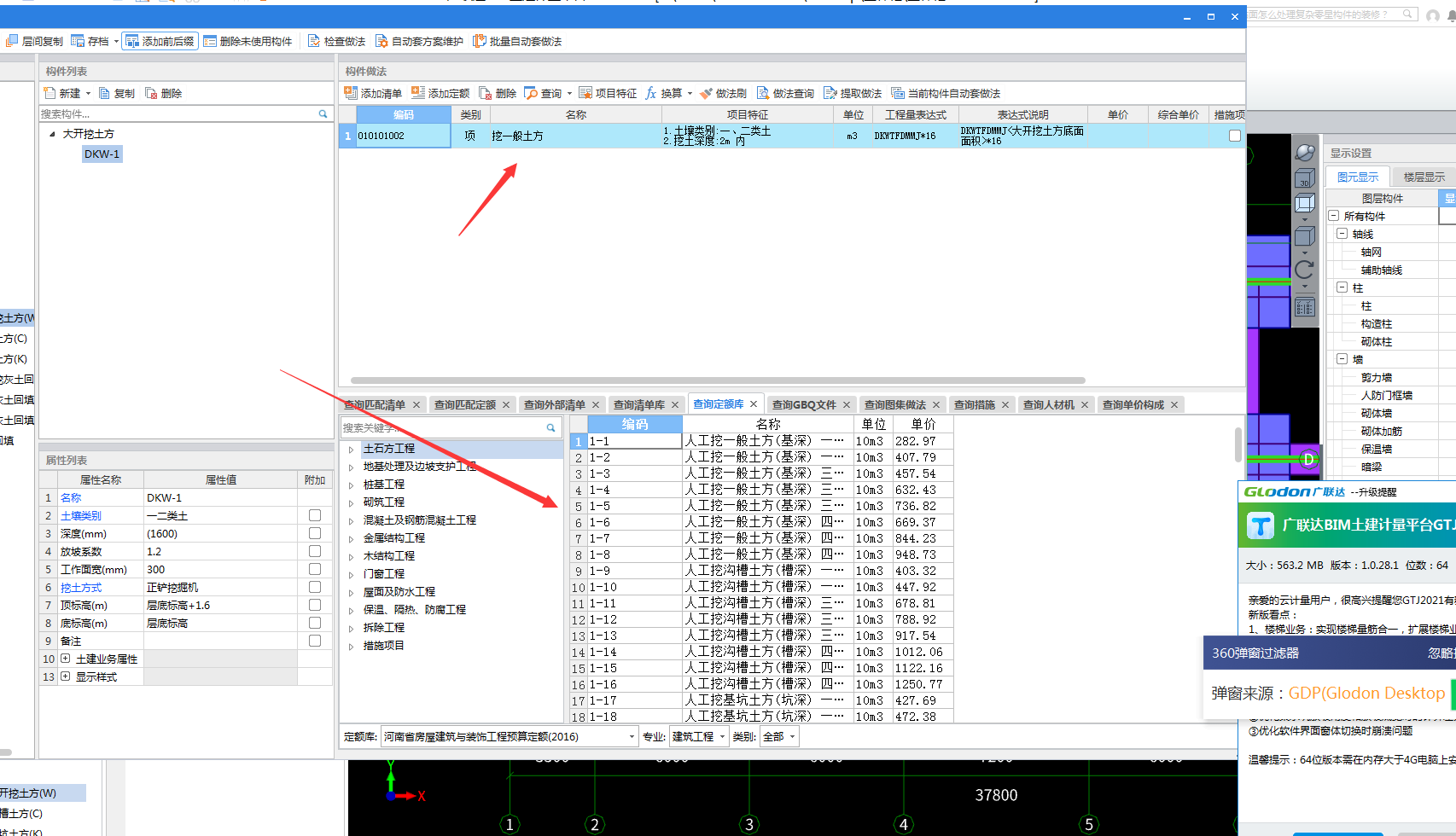This screenshot has width=1456, height=836.
Task: Collapse the 轴线 layer group
Action: pos(1342,234)
